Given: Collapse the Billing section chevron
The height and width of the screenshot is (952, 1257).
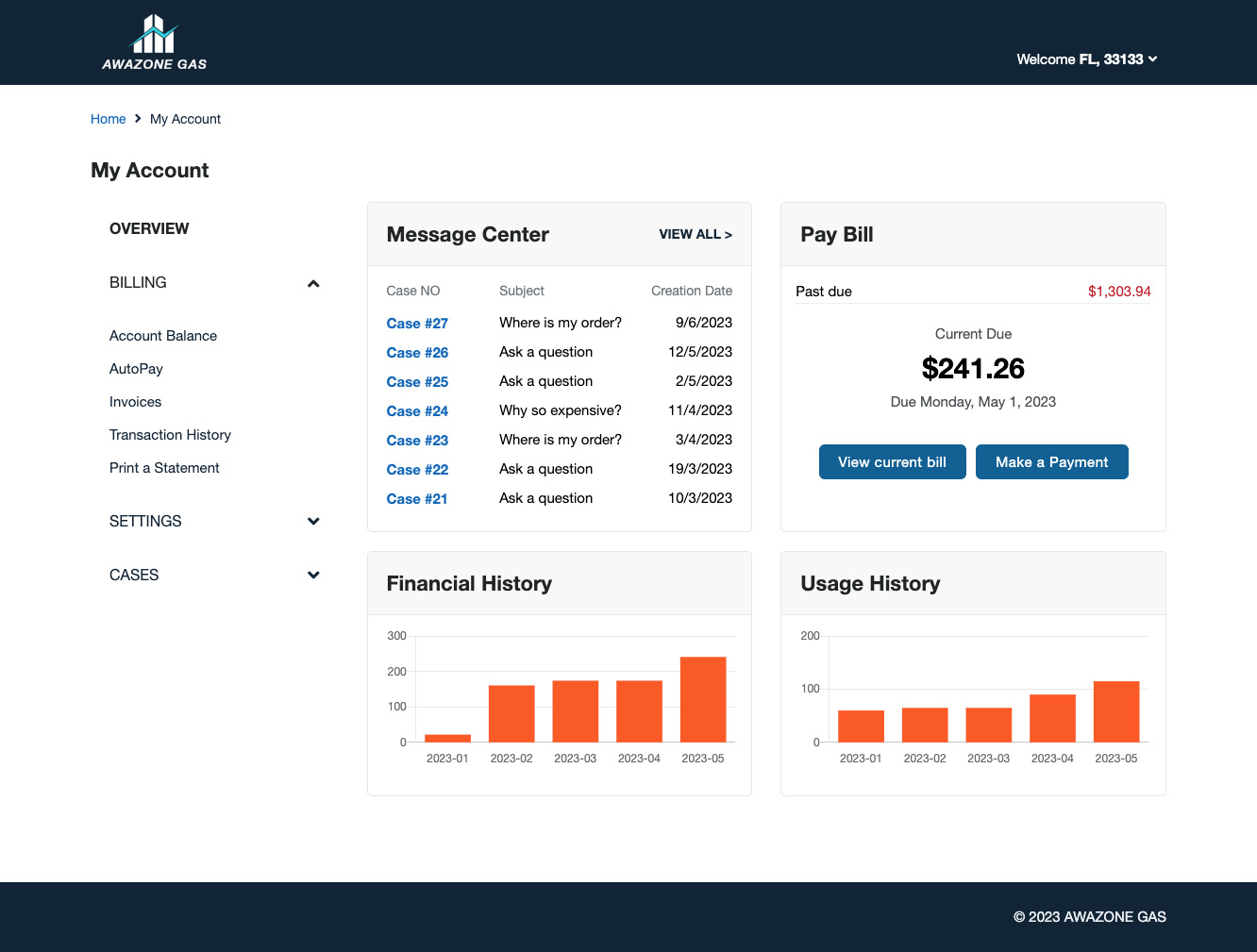Looking at the screenshot, I should click(x=313, y=283).
